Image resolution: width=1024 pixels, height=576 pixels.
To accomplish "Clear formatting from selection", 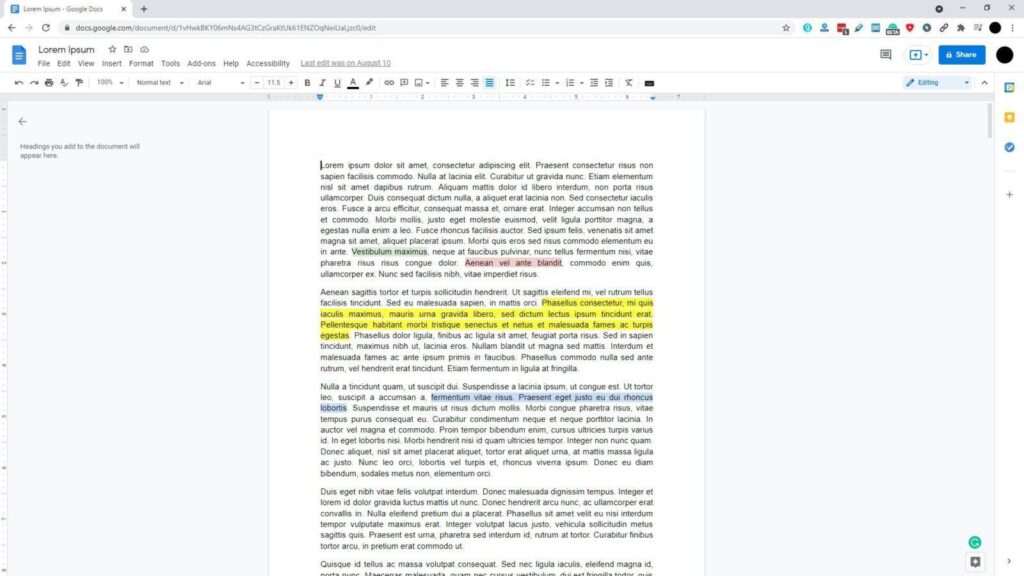I will pyautogui.click(x=628, y=83).
